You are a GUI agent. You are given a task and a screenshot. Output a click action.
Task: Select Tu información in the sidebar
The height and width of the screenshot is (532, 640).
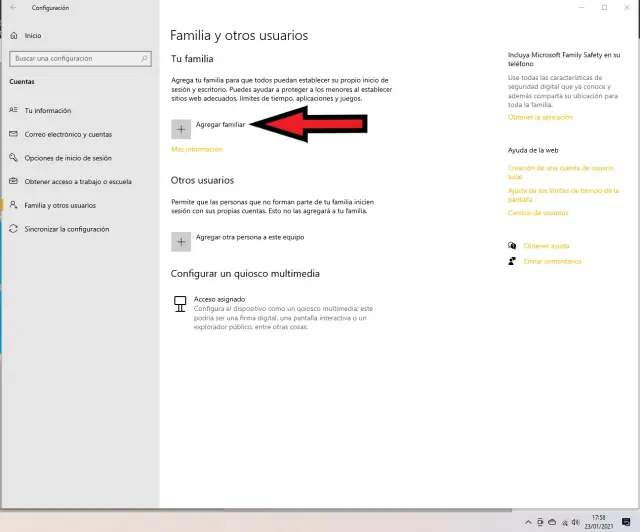click(x=47, y=110)
